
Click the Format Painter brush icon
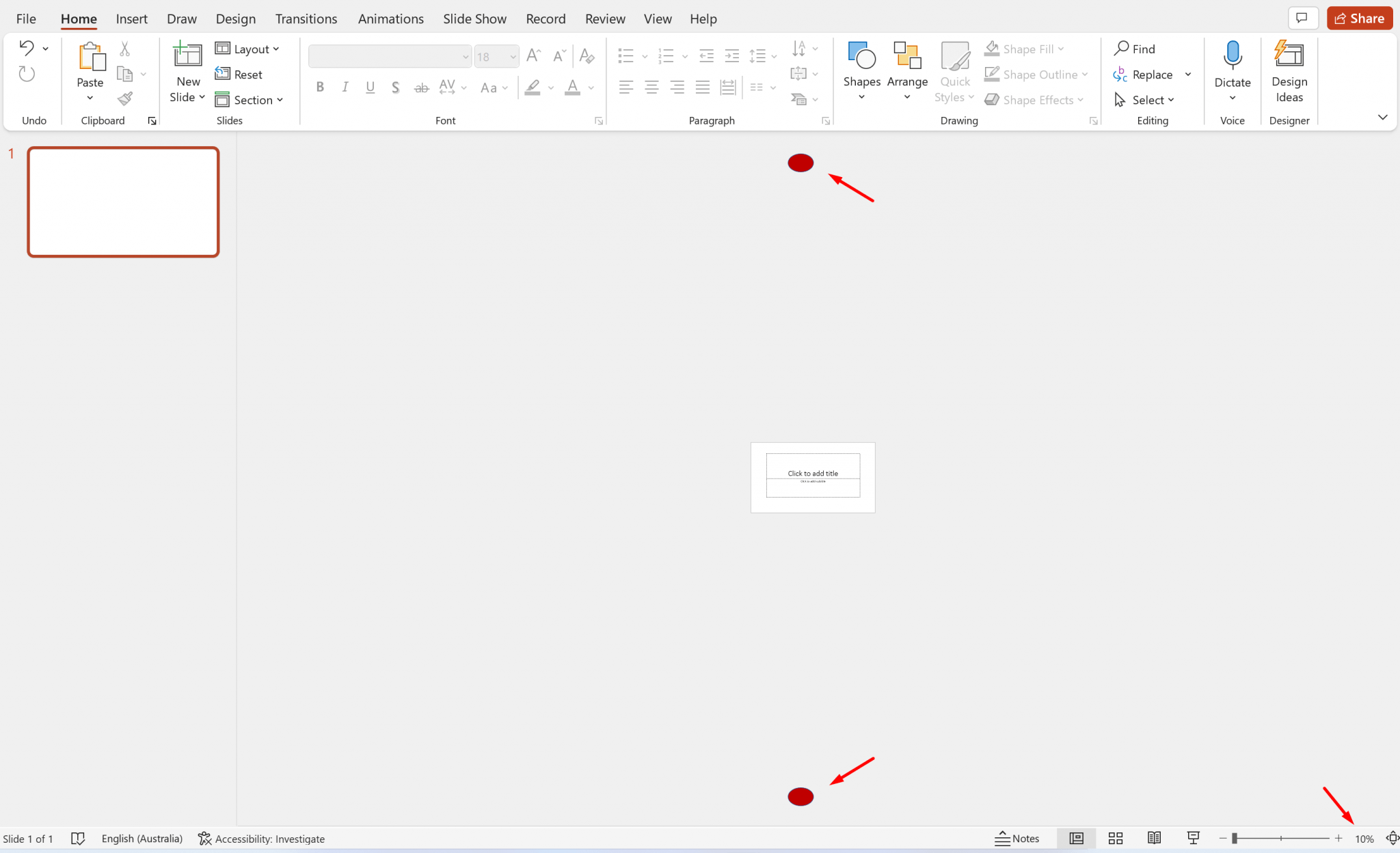coord(124,99)
